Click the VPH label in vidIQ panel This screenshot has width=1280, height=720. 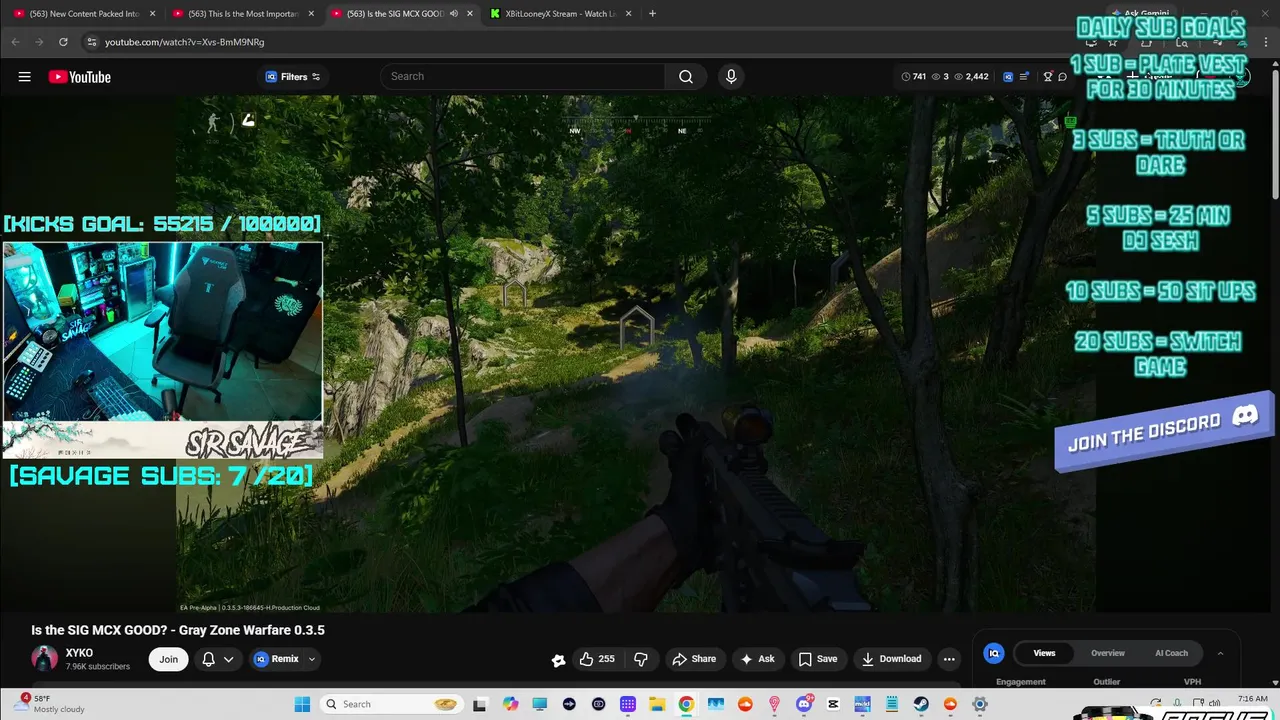[x=1192, y=682]
